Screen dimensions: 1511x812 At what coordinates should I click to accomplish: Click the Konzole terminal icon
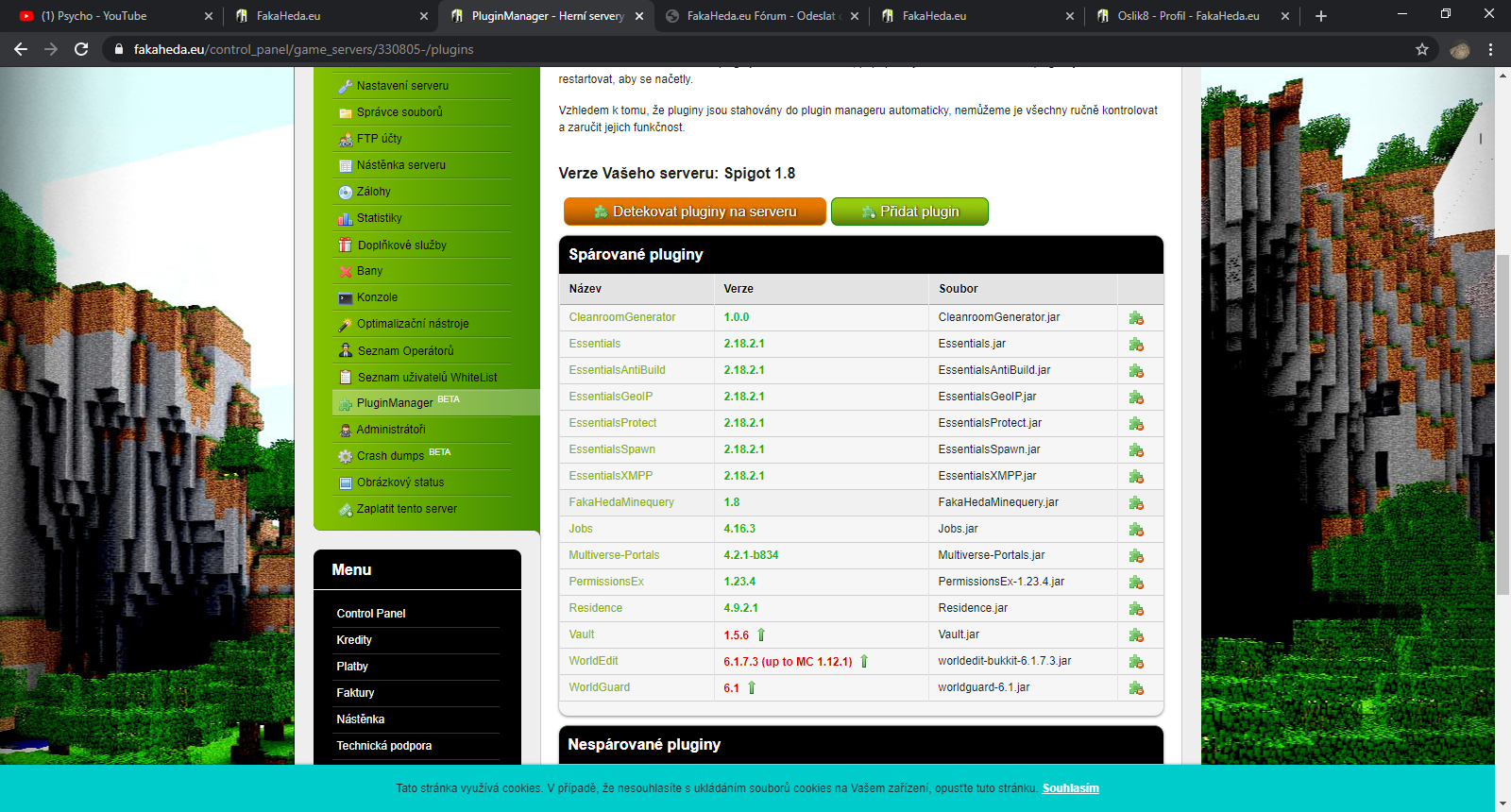point(346,297)
